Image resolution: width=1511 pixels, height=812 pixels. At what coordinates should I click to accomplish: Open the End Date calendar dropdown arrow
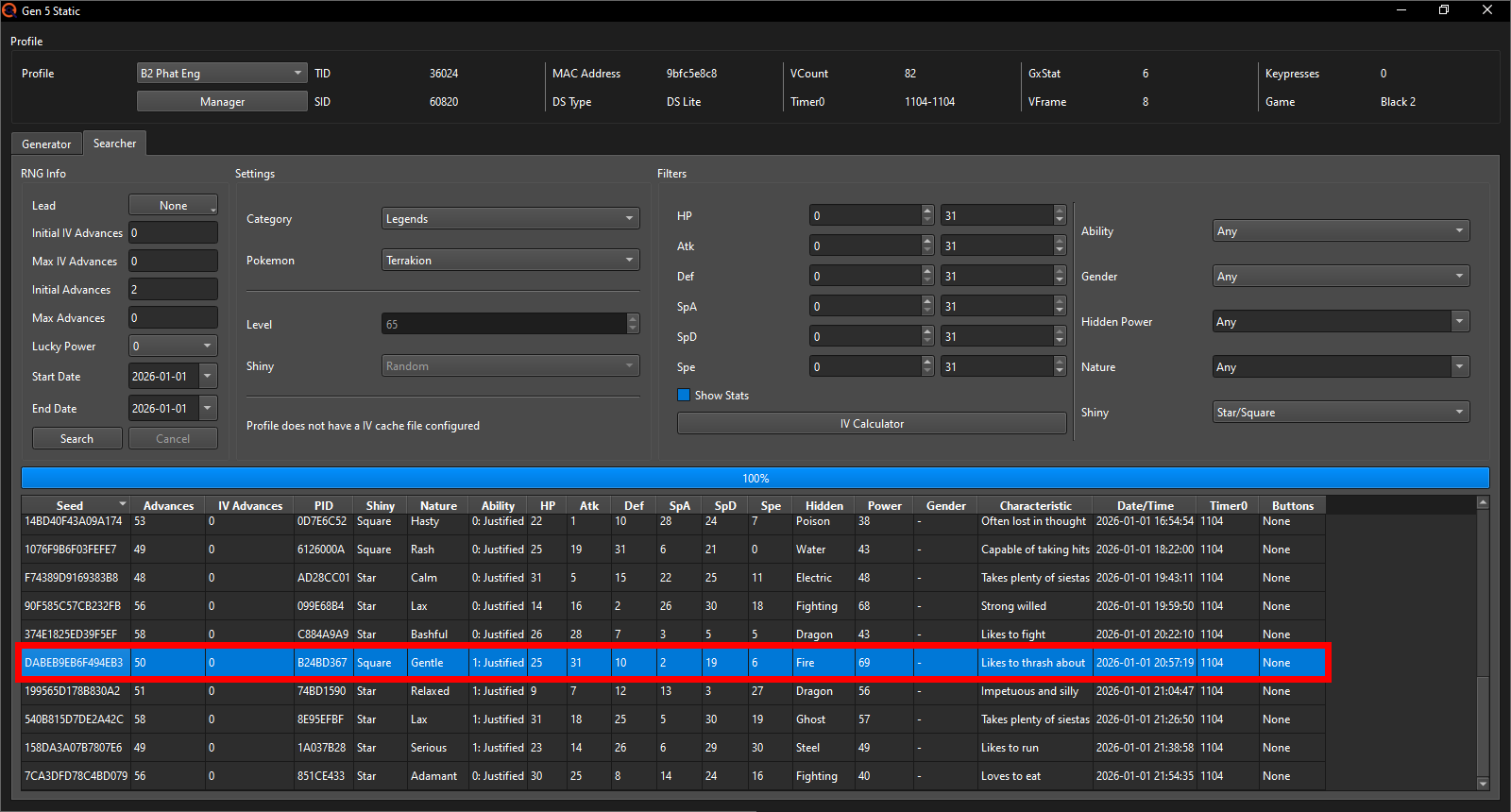(x=208, y=409)
